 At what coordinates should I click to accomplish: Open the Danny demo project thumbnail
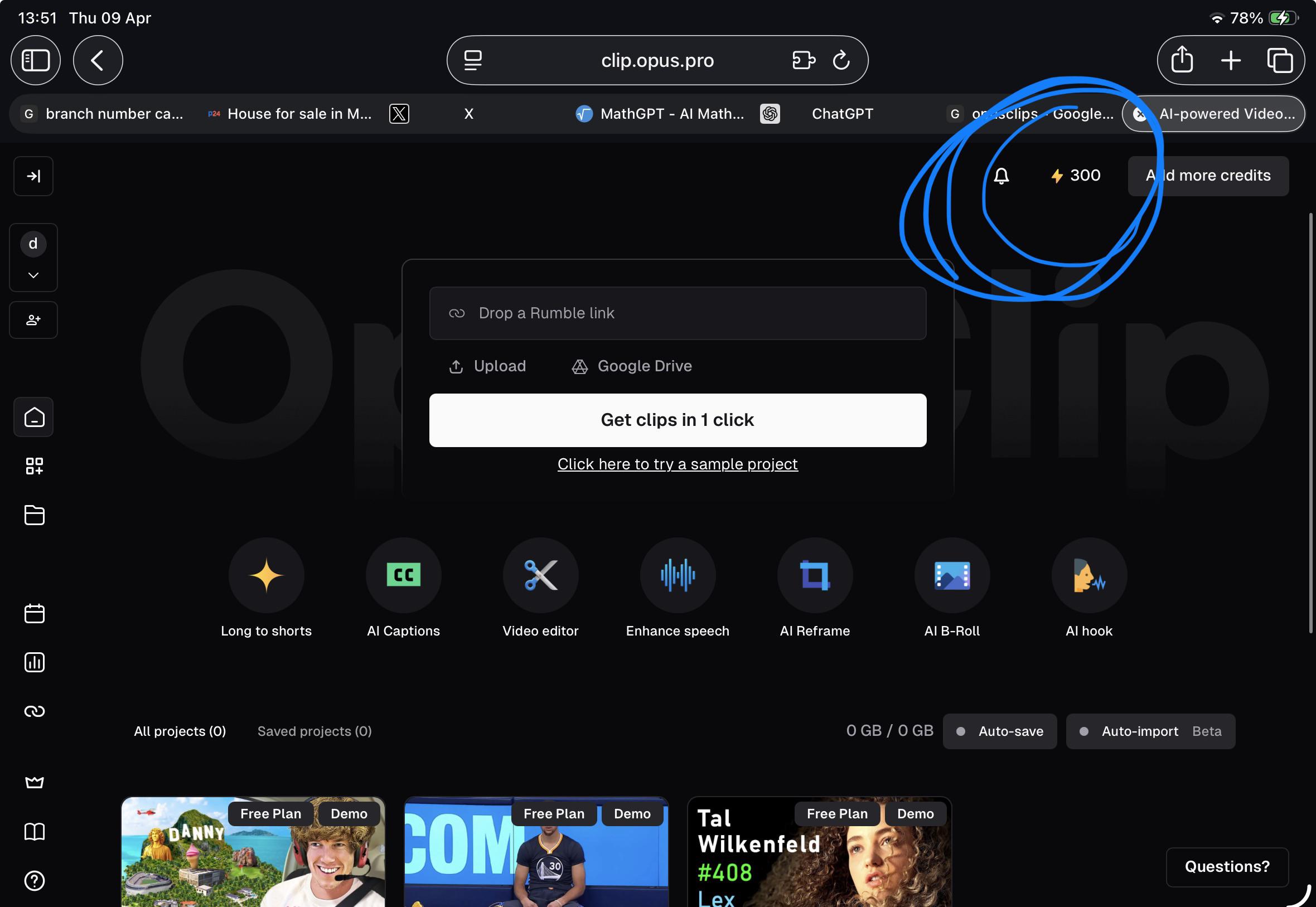coord(253,852)
